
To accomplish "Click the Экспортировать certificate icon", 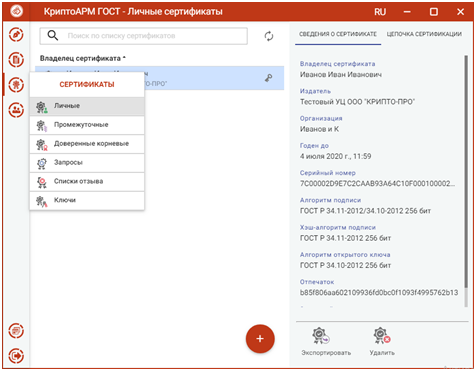I will point(320,336).
